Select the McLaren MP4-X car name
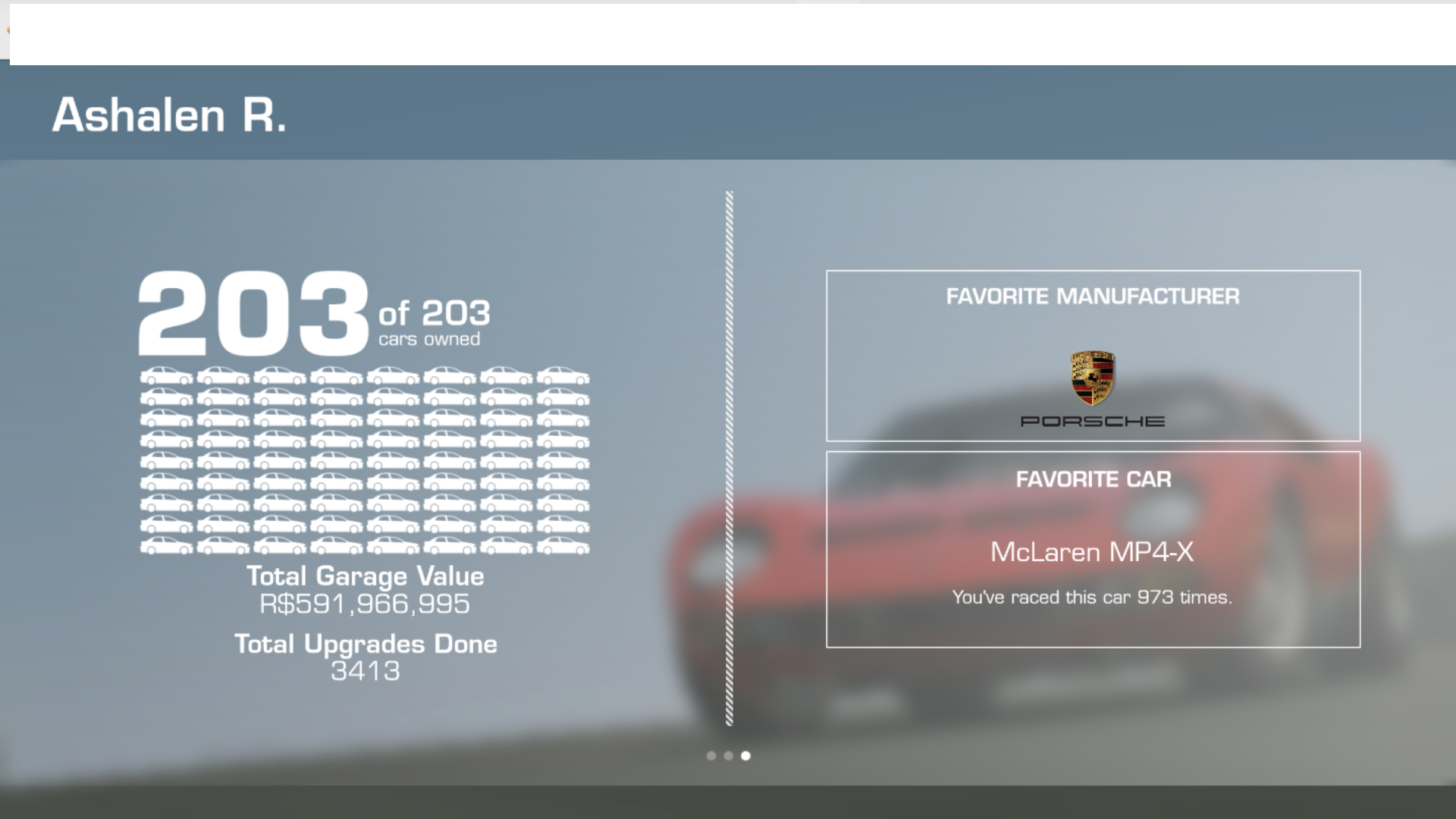Screen dimensions: 1456x819 click(1092, 552)
